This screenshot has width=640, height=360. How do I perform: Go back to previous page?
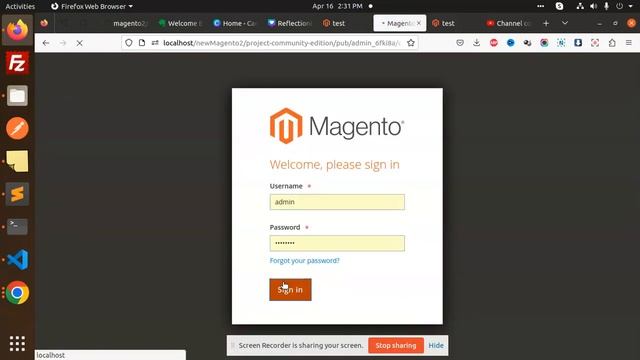pos(46,43)
